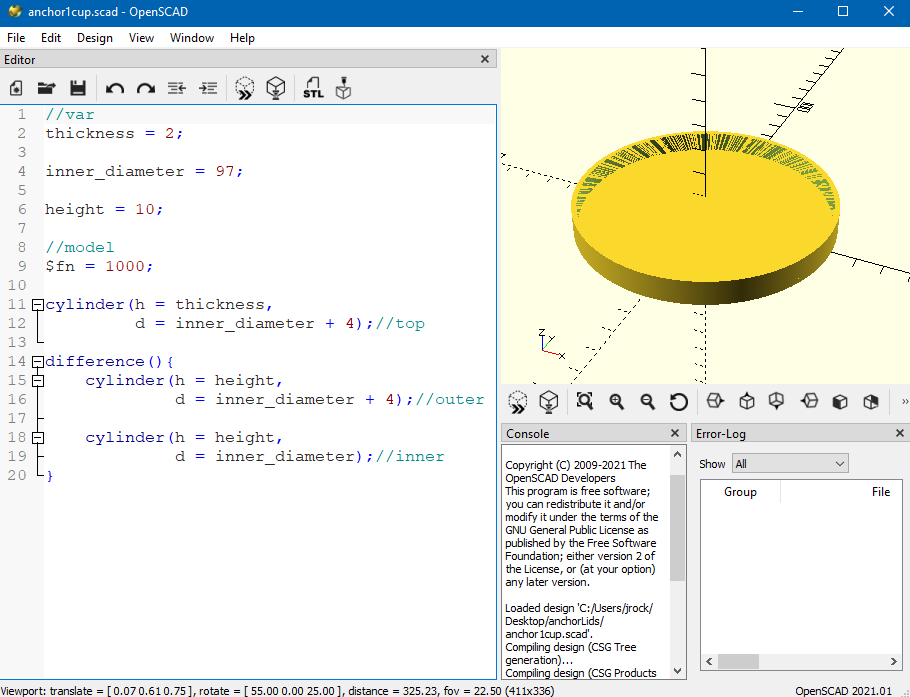Image resolution: width=910 pixels, height=697 pixels.
Task: Collapse the difference() block on line 14
Action: [x=37, y=362]
